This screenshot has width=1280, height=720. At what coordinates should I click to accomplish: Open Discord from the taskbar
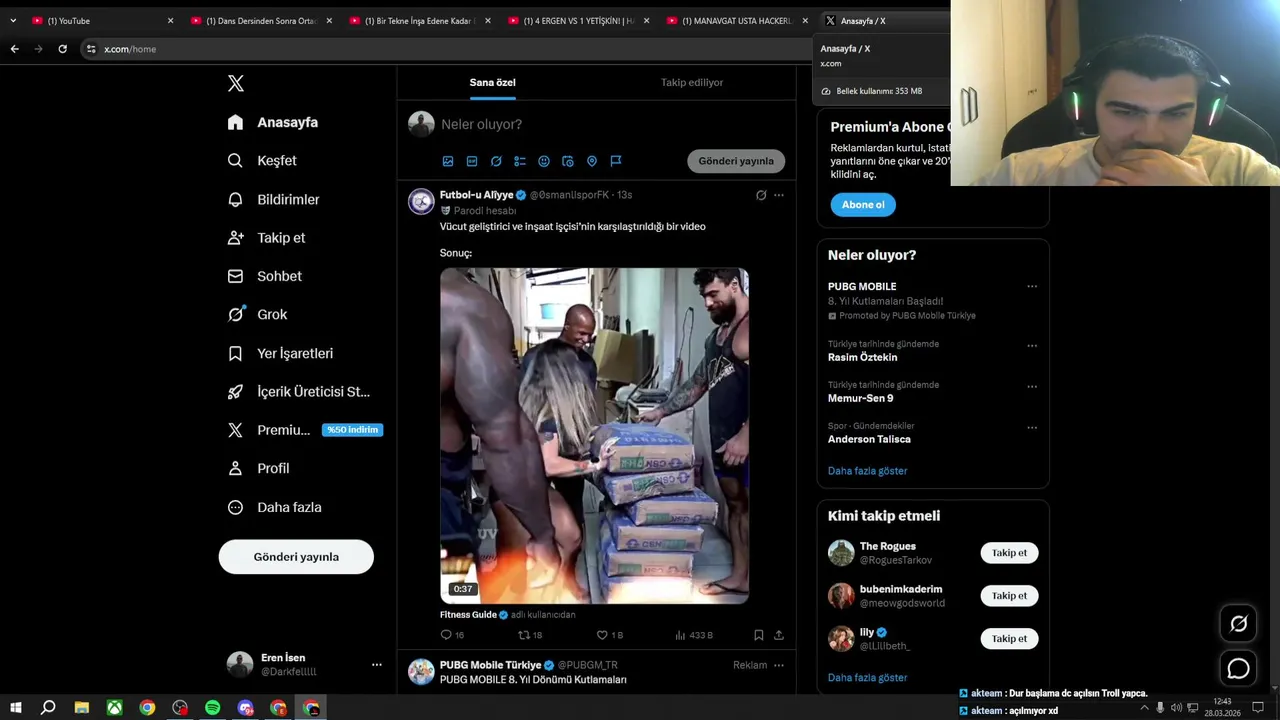[x=245, y=708]
